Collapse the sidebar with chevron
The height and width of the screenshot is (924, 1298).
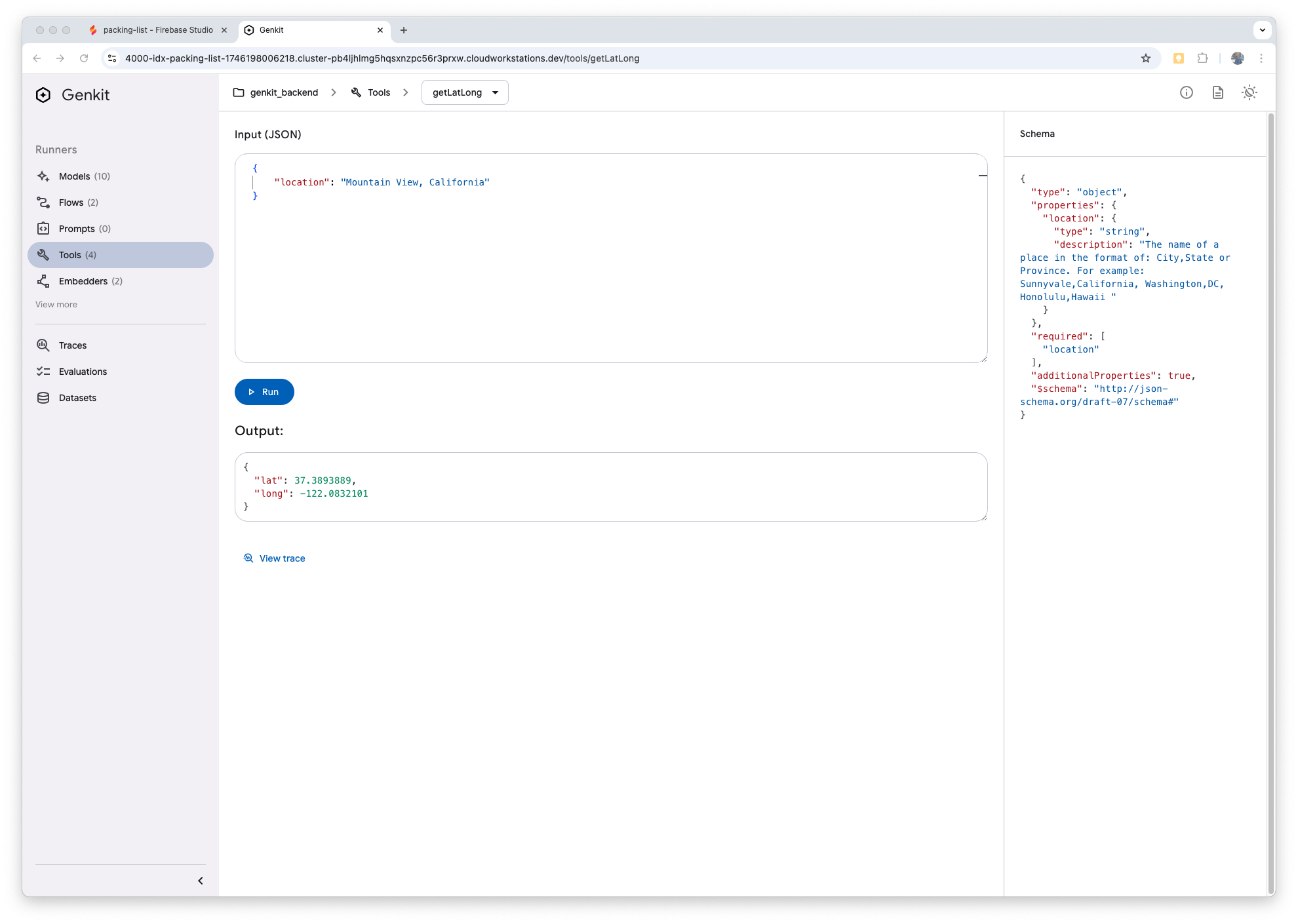201,881
